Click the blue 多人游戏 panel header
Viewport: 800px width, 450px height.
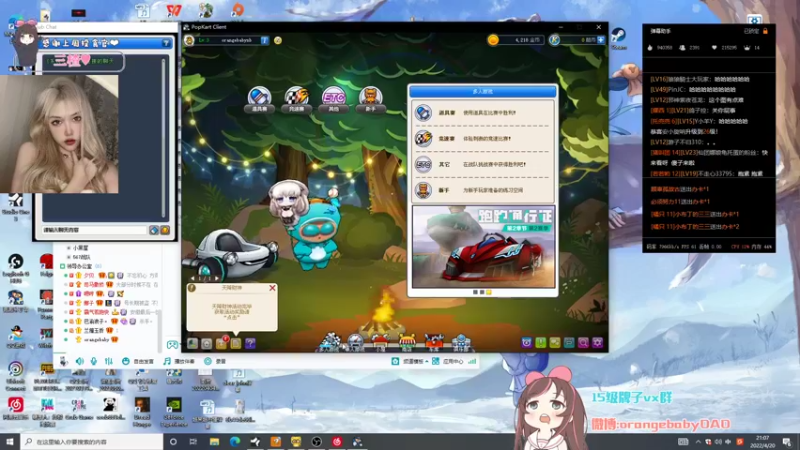483,91
